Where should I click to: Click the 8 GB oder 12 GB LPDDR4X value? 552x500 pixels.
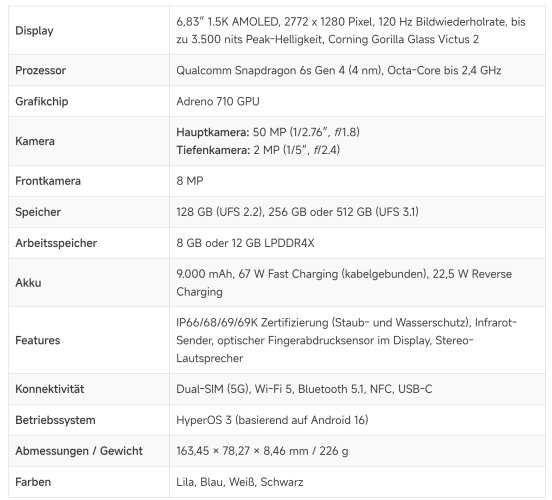[x=245, y=243]
